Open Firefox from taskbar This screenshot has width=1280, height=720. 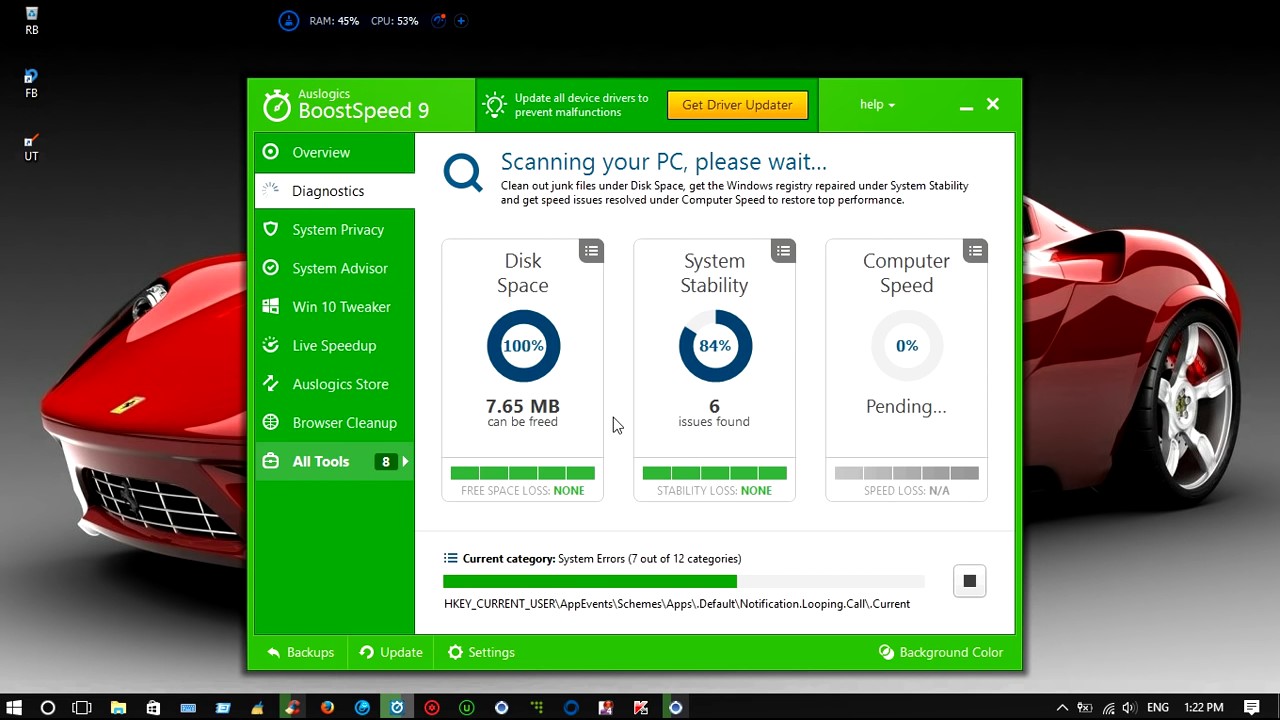327,707
